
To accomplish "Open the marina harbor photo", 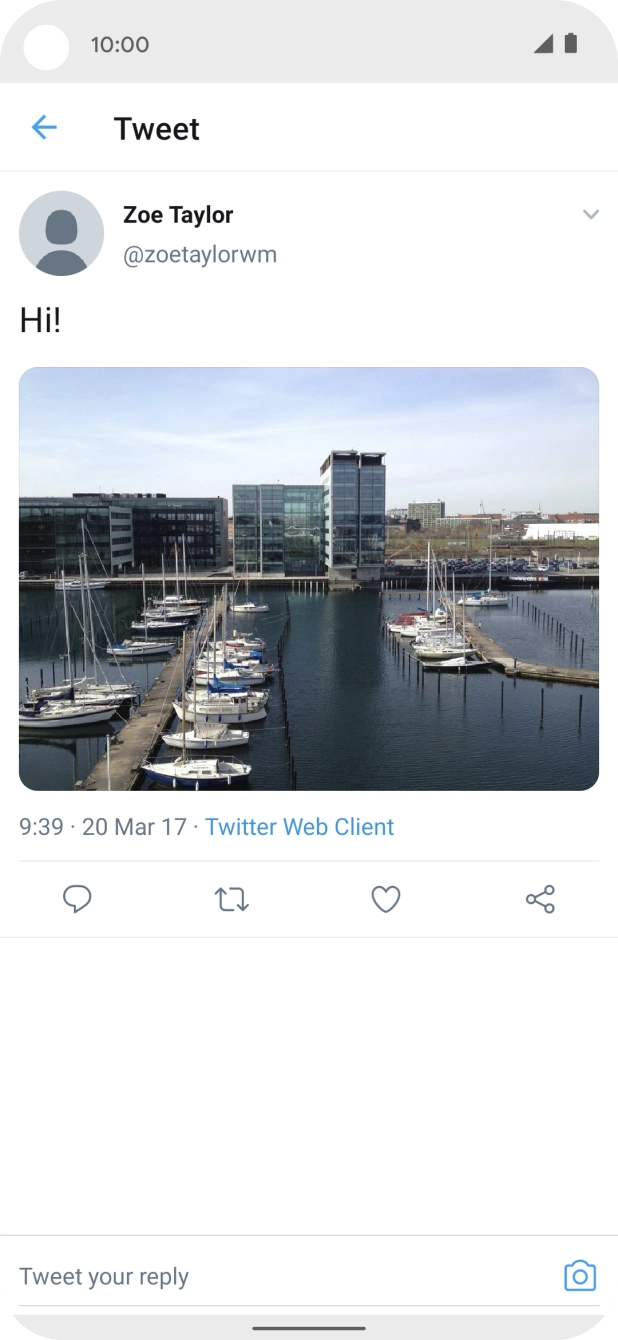I will tap(309, 579).
